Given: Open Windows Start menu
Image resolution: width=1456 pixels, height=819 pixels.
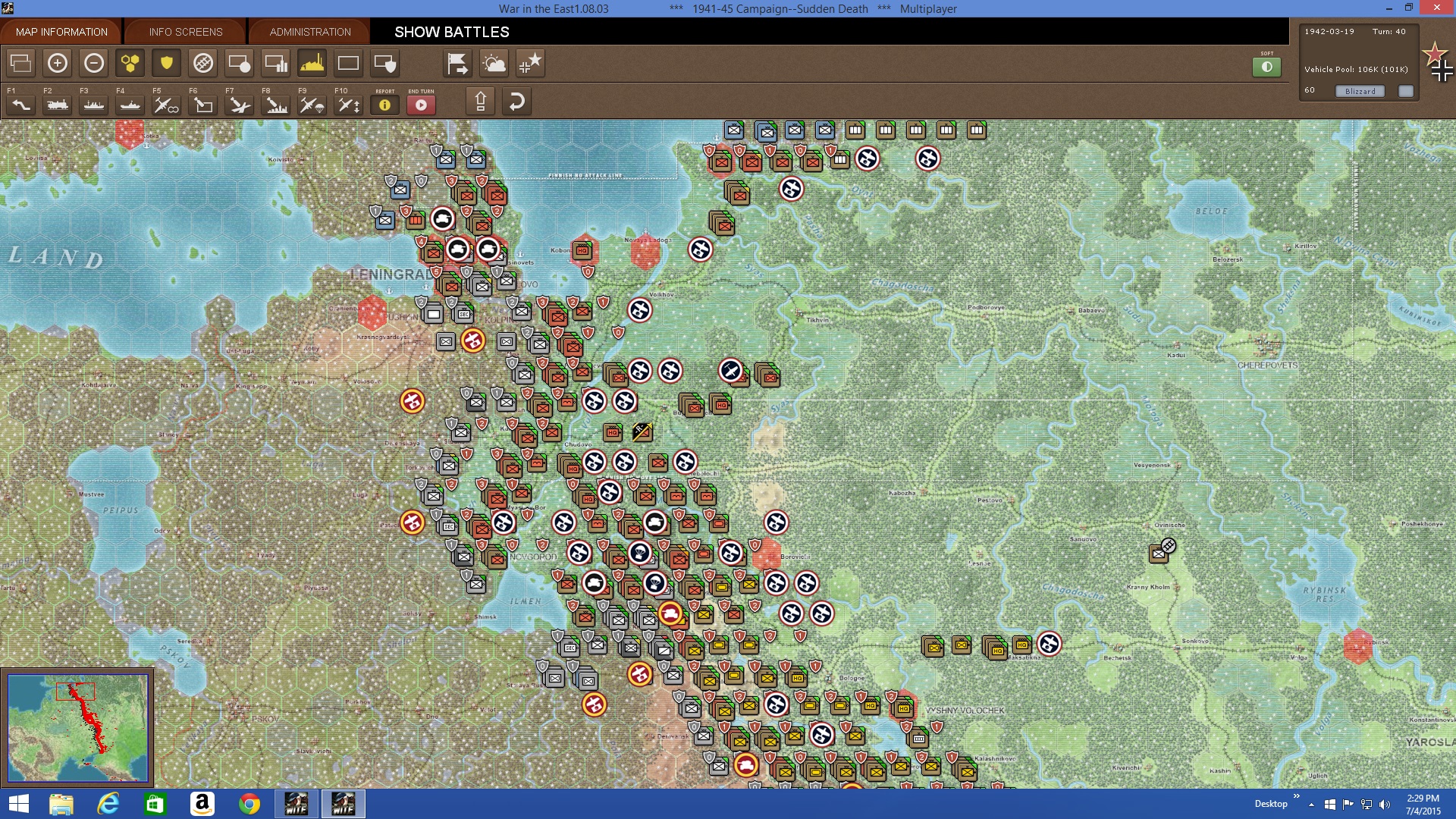Looking at the screenshot, I should click(x=18, y=804).
